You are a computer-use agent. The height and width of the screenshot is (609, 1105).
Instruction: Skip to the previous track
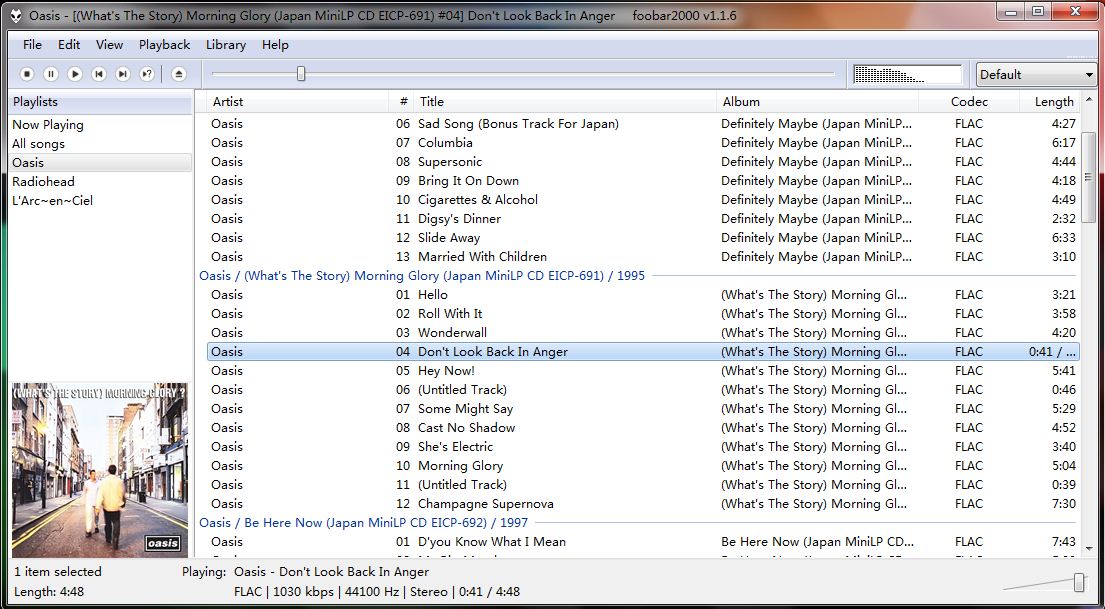tap(99, 74)
